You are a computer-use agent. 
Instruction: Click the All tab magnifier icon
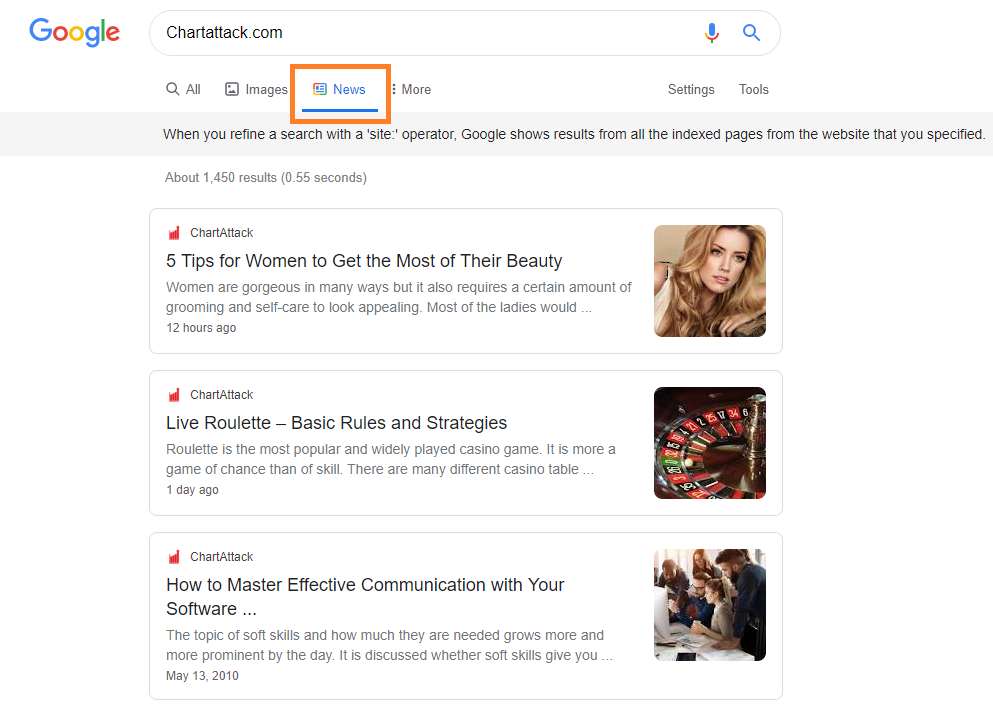[172, 89]
